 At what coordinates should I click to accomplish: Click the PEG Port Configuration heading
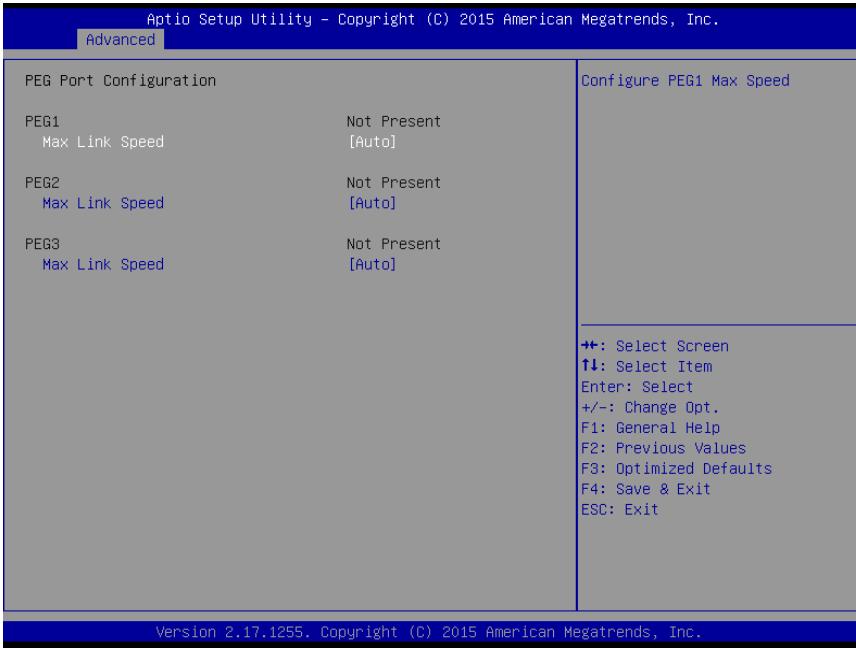121,81
